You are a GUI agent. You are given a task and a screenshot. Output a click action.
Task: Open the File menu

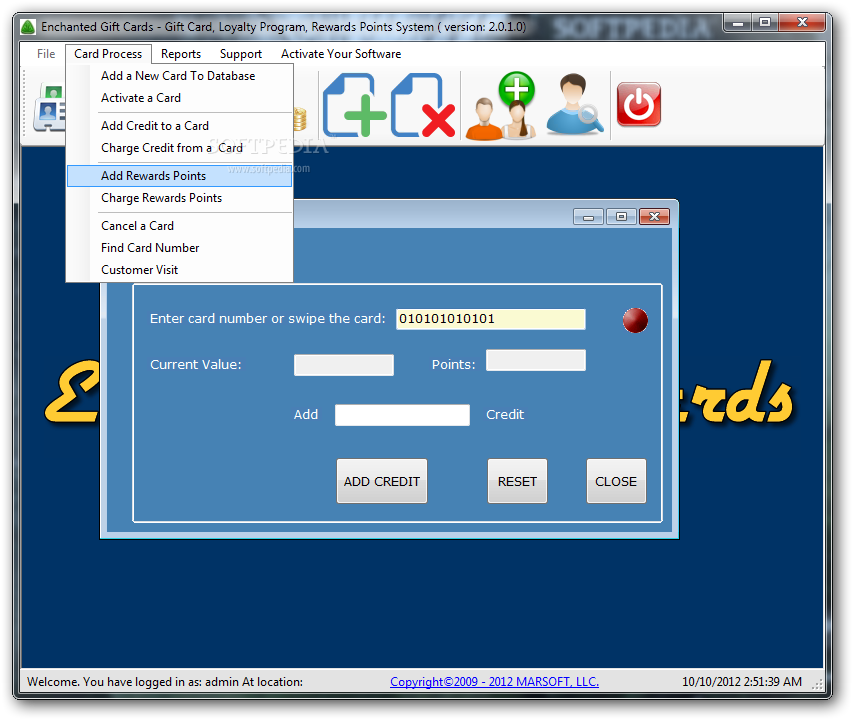pyautogui.click(x=46, y=54)
